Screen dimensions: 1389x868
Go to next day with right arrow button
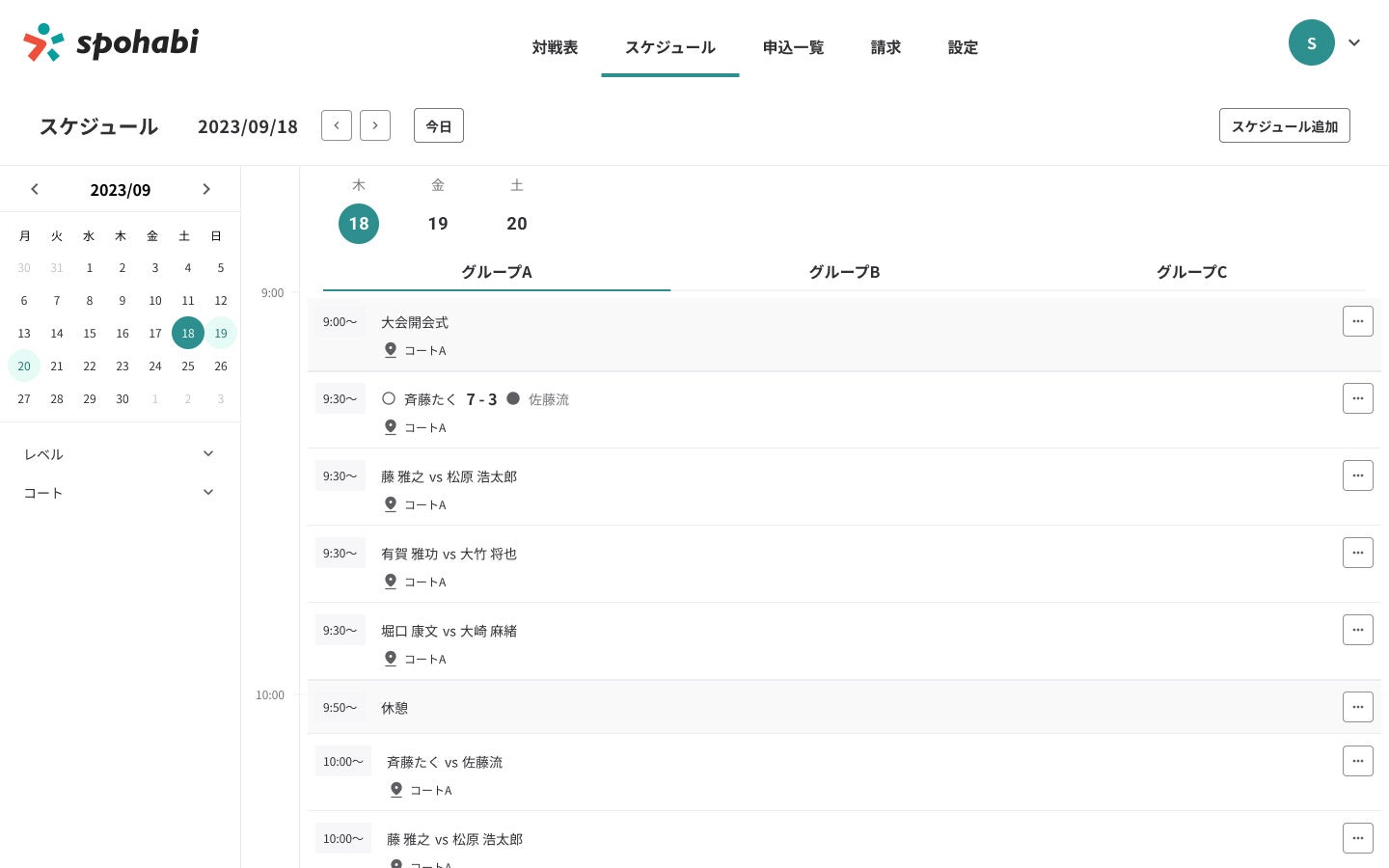(x=375, y=125)
